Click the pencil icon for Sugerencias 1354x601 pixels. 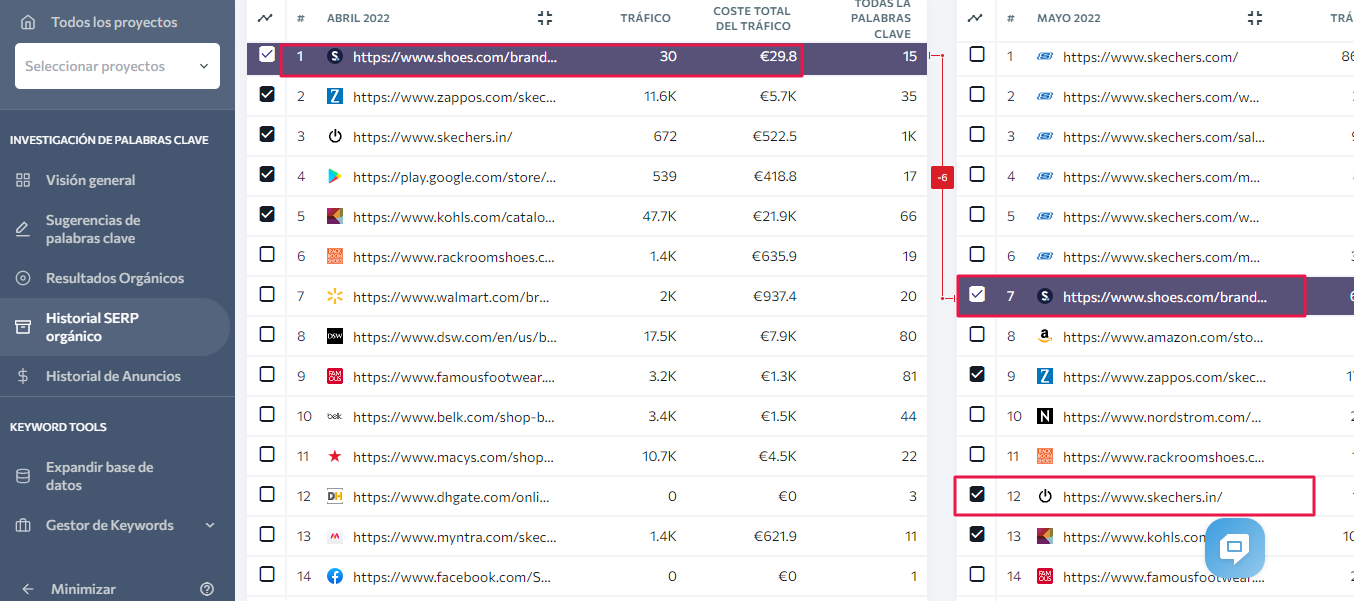click(23, 229)
